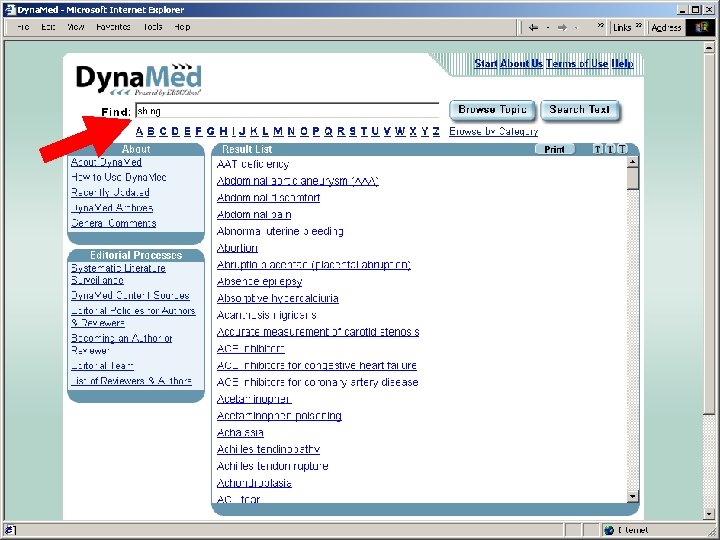Browse topics starting with letter Z
Viewport: 720px width, 540px height.
pos(436,132)
